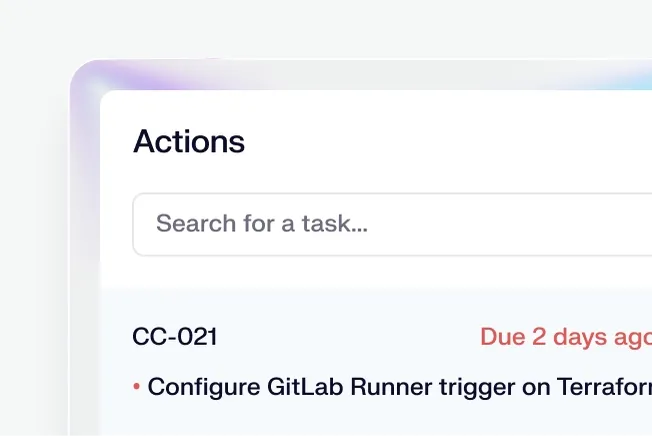Open task ID CC-021
This screenshot has height=436, width=652.
pos(174,338)
